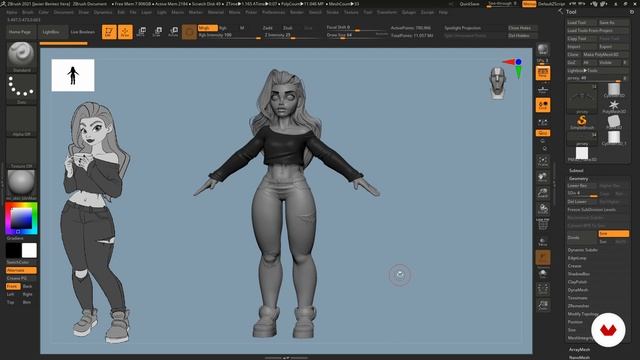Toggle the Floor grid
The image size is (640, 360).
(543, 89)
